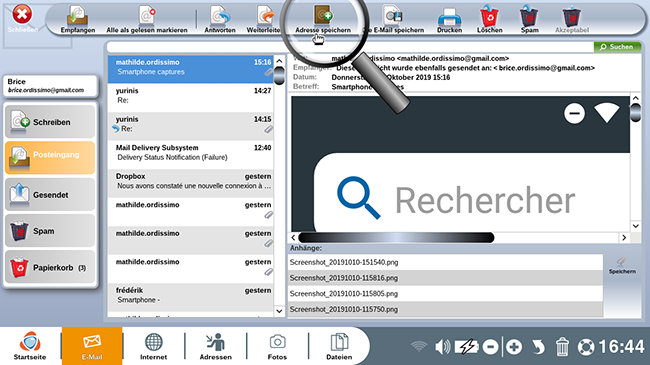This screenshot has height=365, width=650.
Task: Open the Papierkorb trash folder
Action: coord(50,267)
